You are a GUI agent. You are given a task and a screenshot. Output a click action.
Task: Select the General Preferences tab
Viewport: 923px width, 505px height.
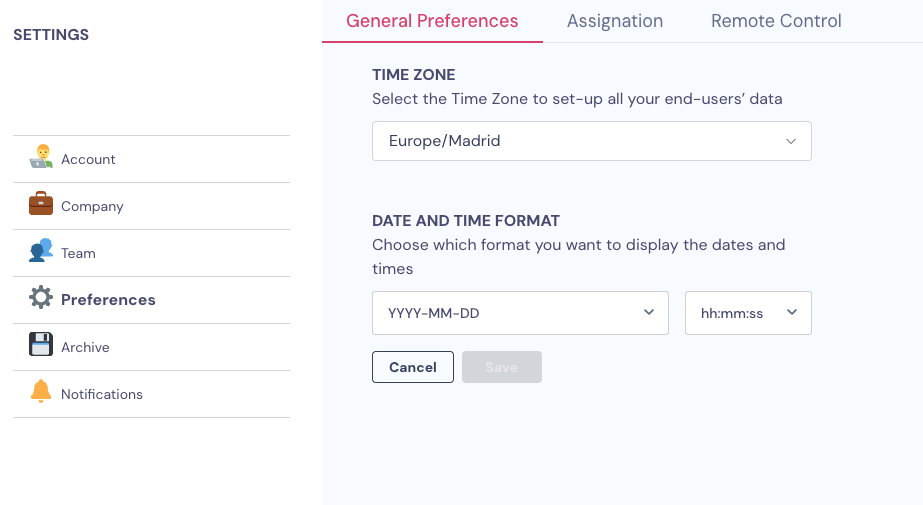pyautogui.click(x=432, y=21)
